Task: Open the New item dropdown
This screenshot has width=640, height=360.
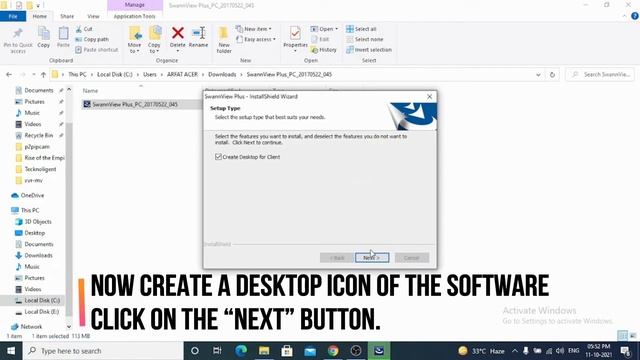Action: click(x=254, y=29)
